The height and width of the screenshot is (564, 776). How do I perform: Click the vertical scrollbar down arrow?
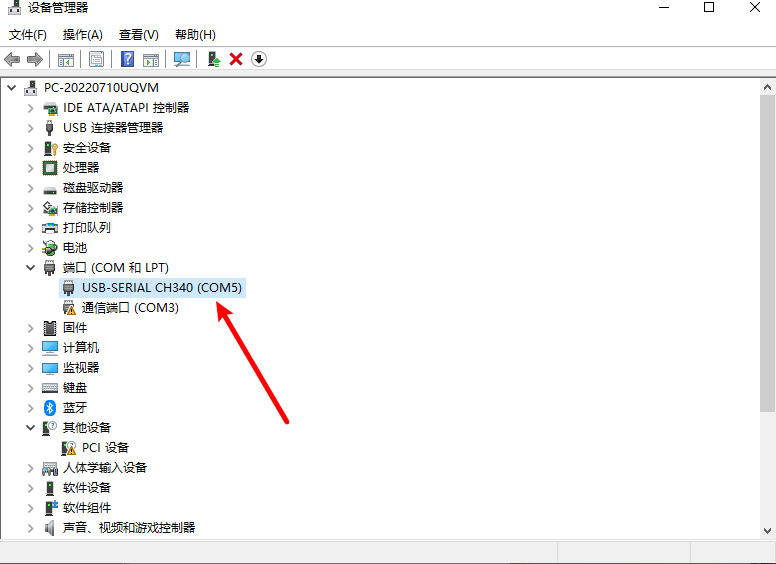(767, 529)
